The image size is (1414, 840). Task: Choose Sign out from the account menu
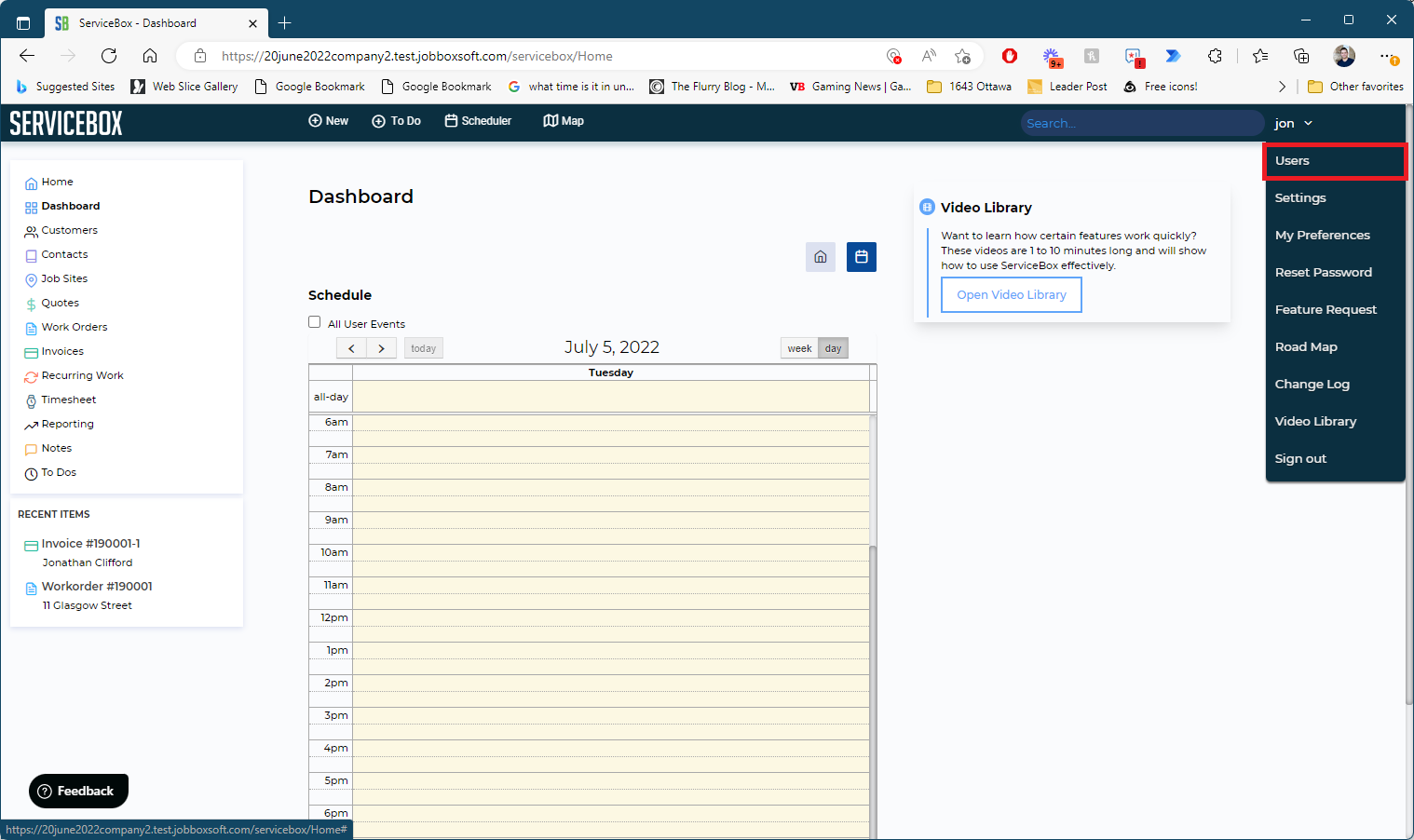click(x=1300, y=458)
